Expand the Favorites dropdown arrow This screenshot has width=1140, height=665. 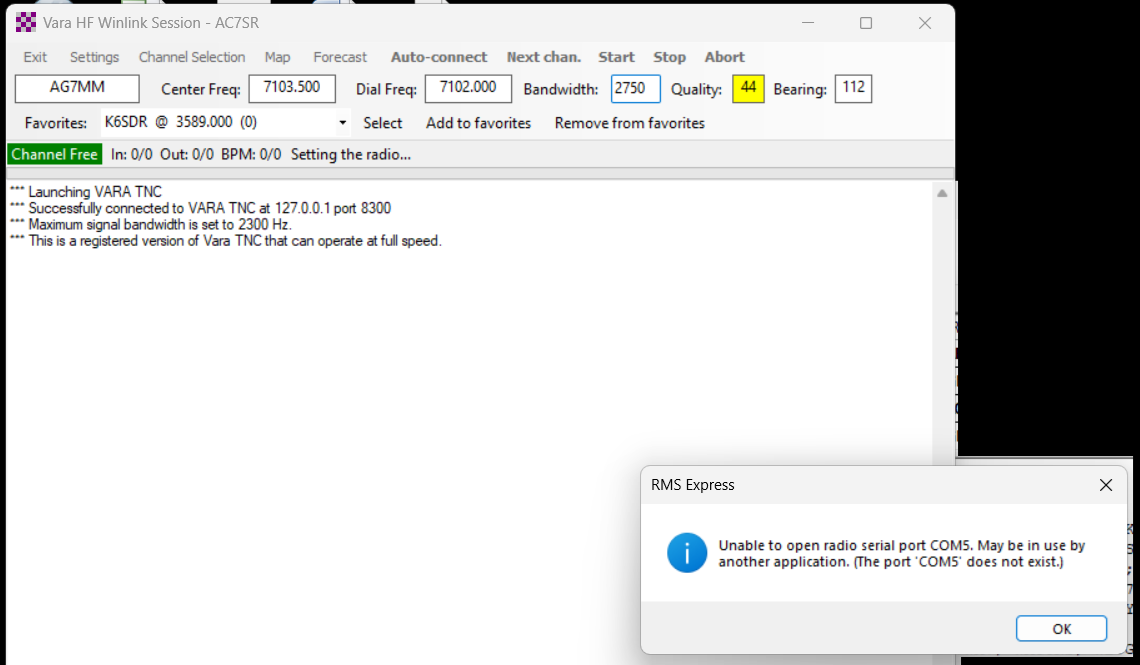(342, 122)
